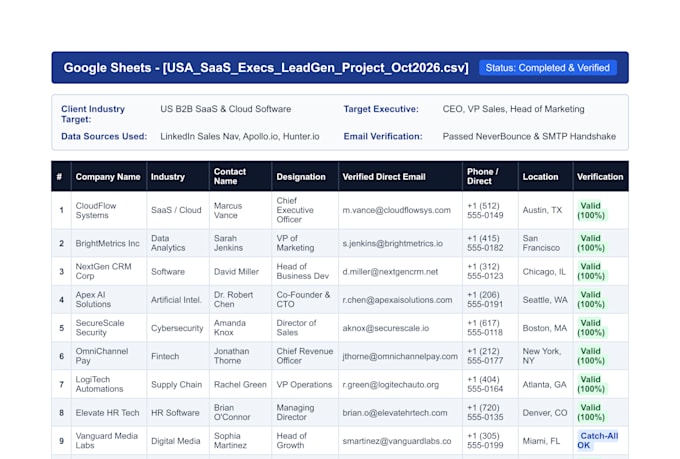Click the NextGen CRM Corp company cell

(x=109, y=272)
